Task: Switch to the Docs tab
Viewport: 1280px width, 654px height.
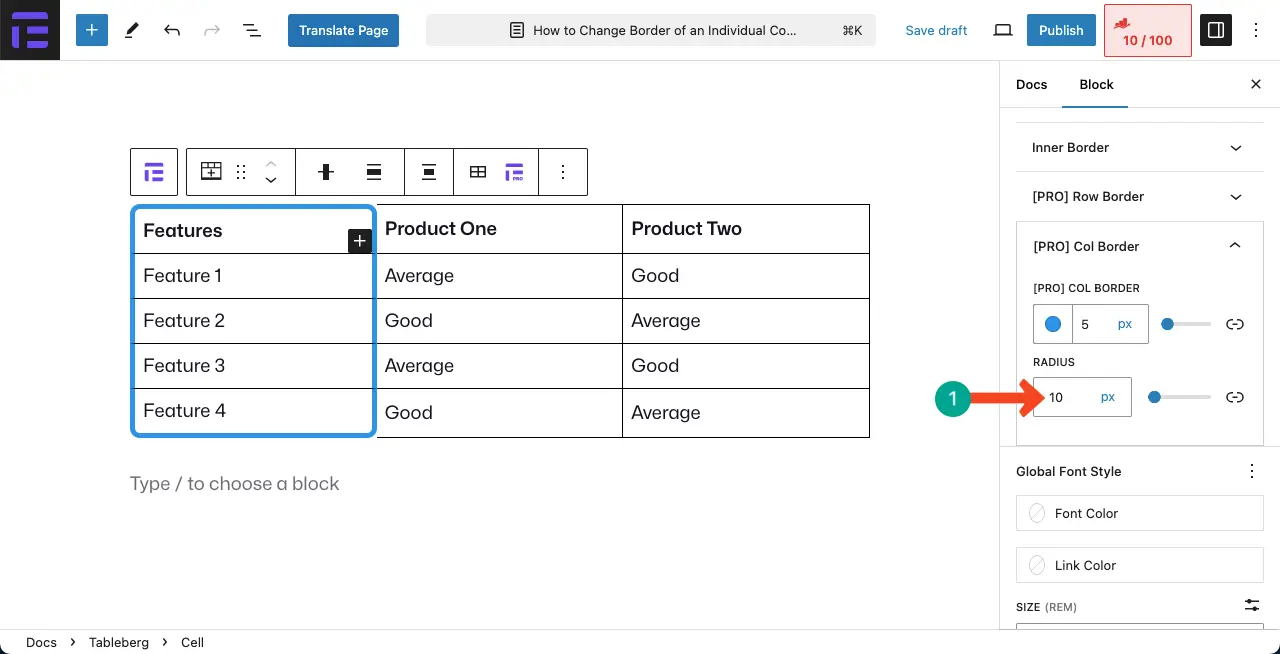Action: tap(1031, 84)
